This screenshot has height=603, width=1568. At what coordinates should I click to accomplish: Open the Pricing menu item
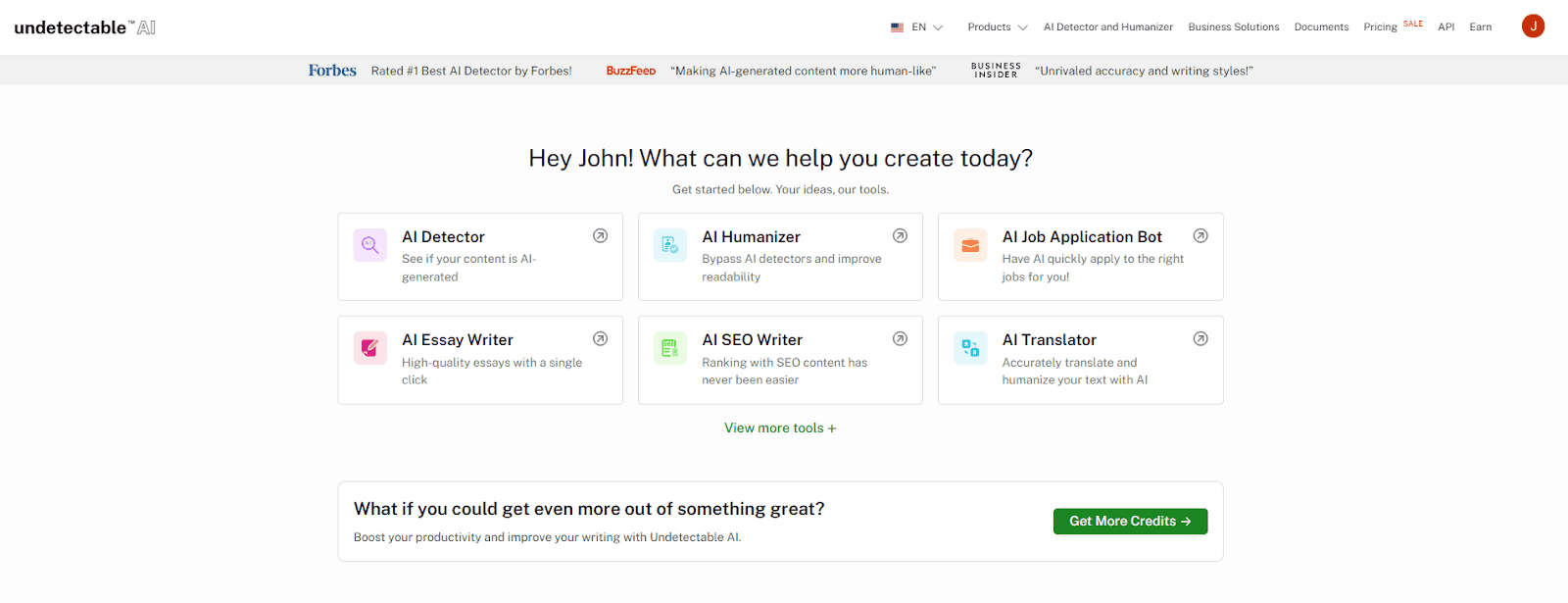pyautogui.click(x=1380, y=27)
